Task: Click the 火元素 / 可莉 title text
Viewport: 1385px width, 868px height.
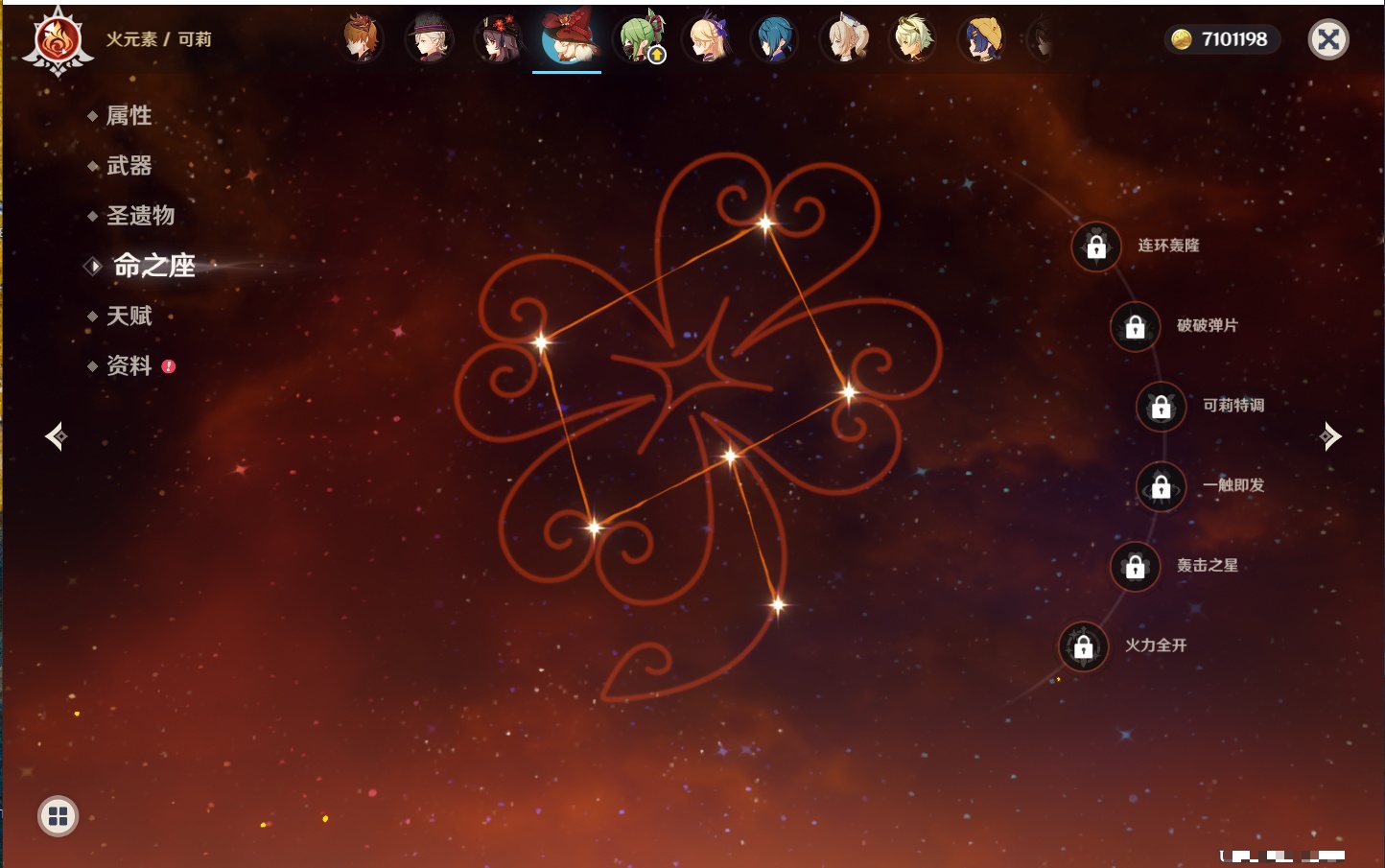Action: [158, 39]
